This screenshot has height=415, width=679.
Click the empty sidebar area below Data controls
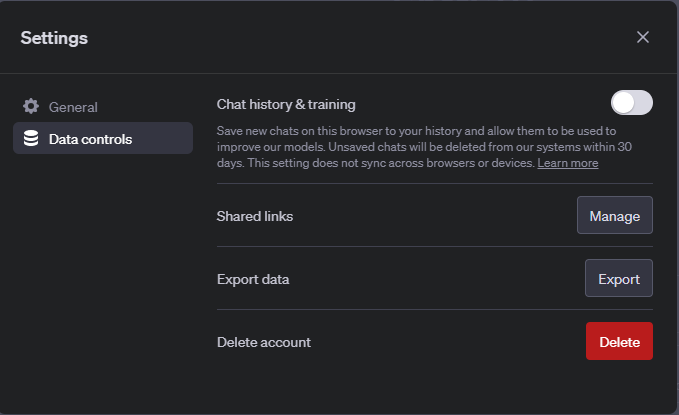[x=100, y=270]
